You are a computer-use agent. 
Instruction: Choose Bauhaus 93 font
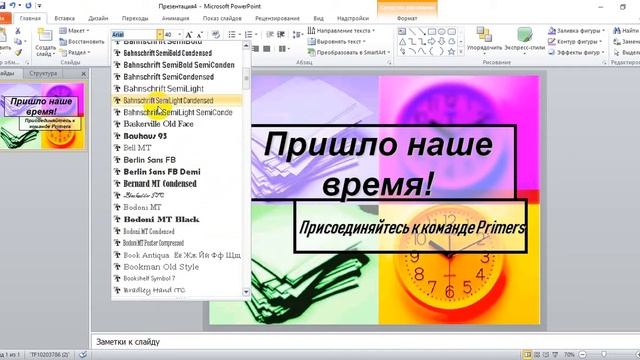pos(177,136)
